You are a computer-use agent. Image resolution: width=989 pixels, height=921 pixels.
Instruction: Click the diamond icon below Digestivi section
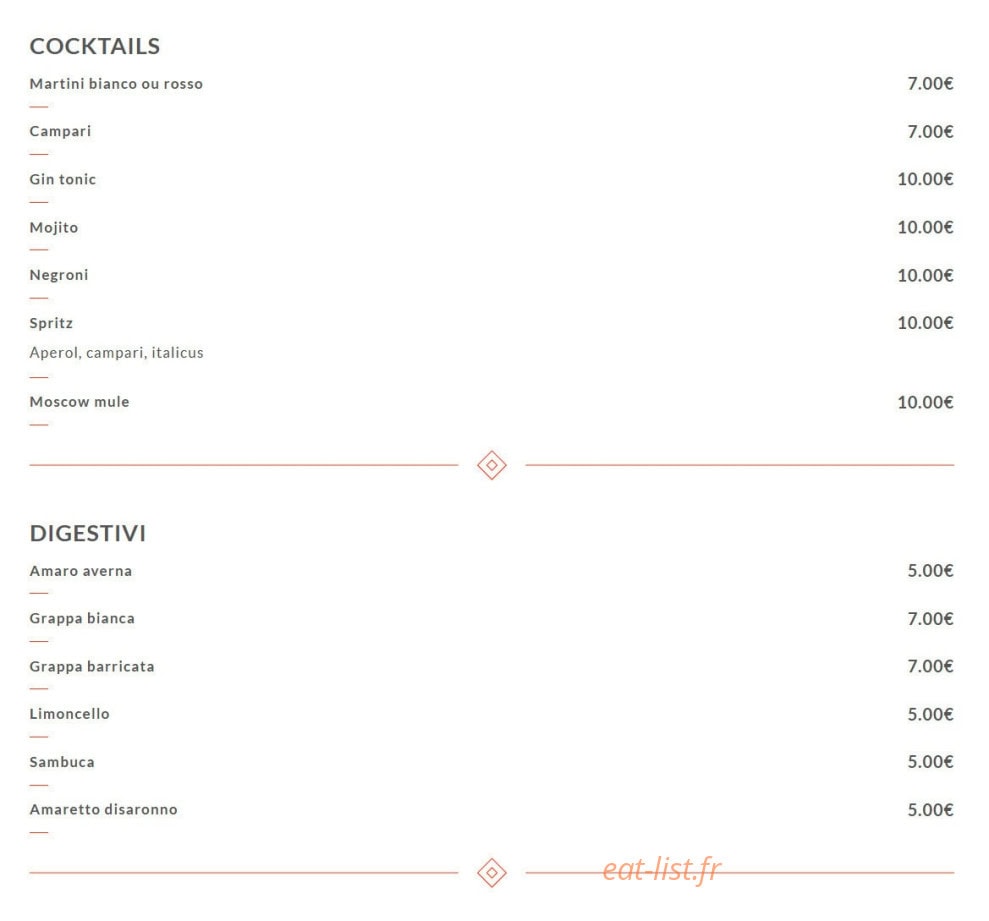click(492, 872)
